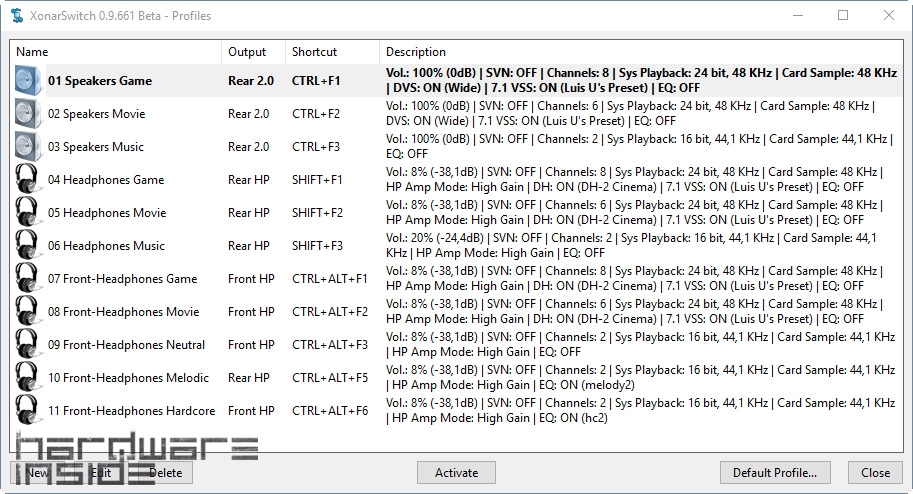This screenshot has width=913, height=494.
Task: Click the SHIFT+F2 shortcut cell
Action: click(x=317, y=213)
